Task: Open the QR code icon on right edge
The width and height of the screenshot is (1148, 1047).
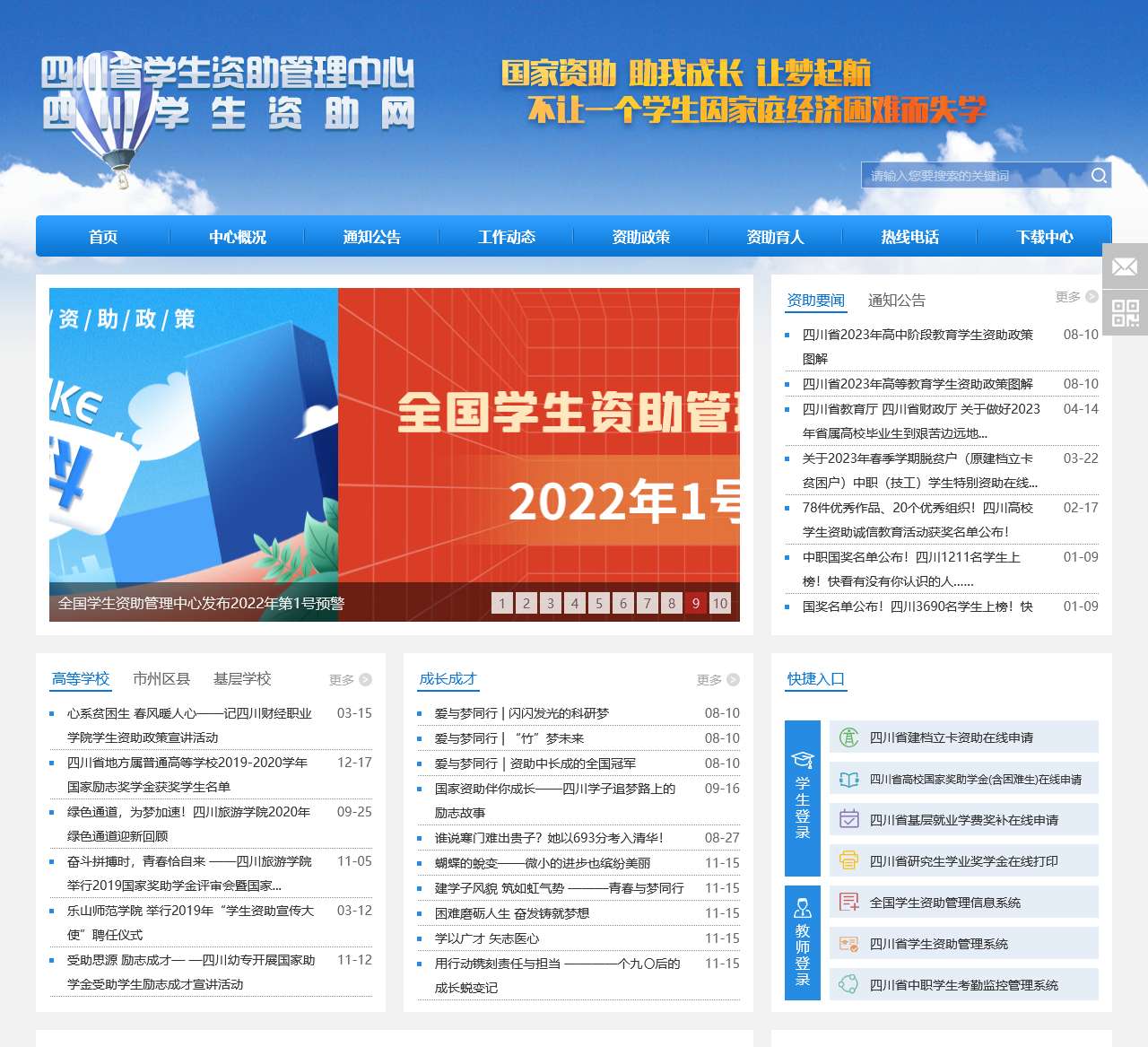Action: pyautogui.click(x=1125, y=313)
